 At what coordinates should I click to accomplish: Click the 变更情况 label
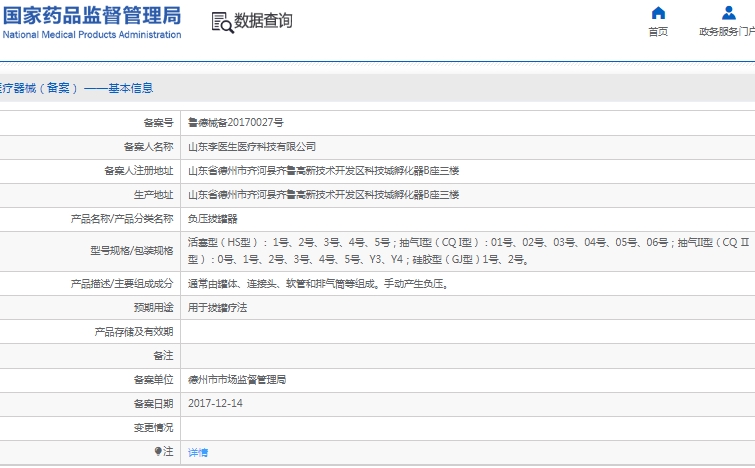click(154, 428)
